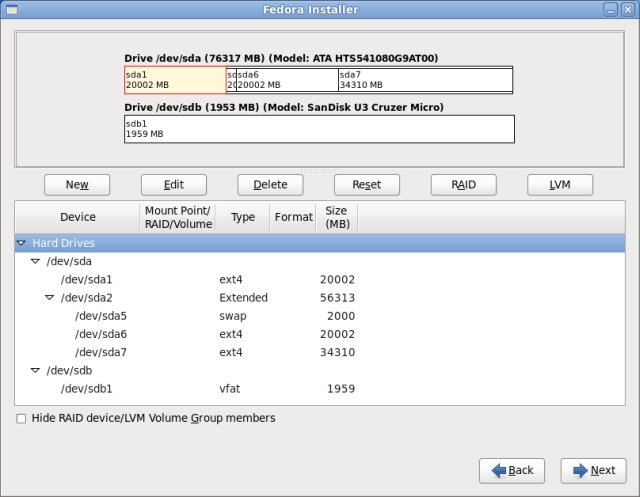Image resolution: width=640 pixels, height=497 pixels.
Task: Click the New partition button
Action: click(77, 185)
